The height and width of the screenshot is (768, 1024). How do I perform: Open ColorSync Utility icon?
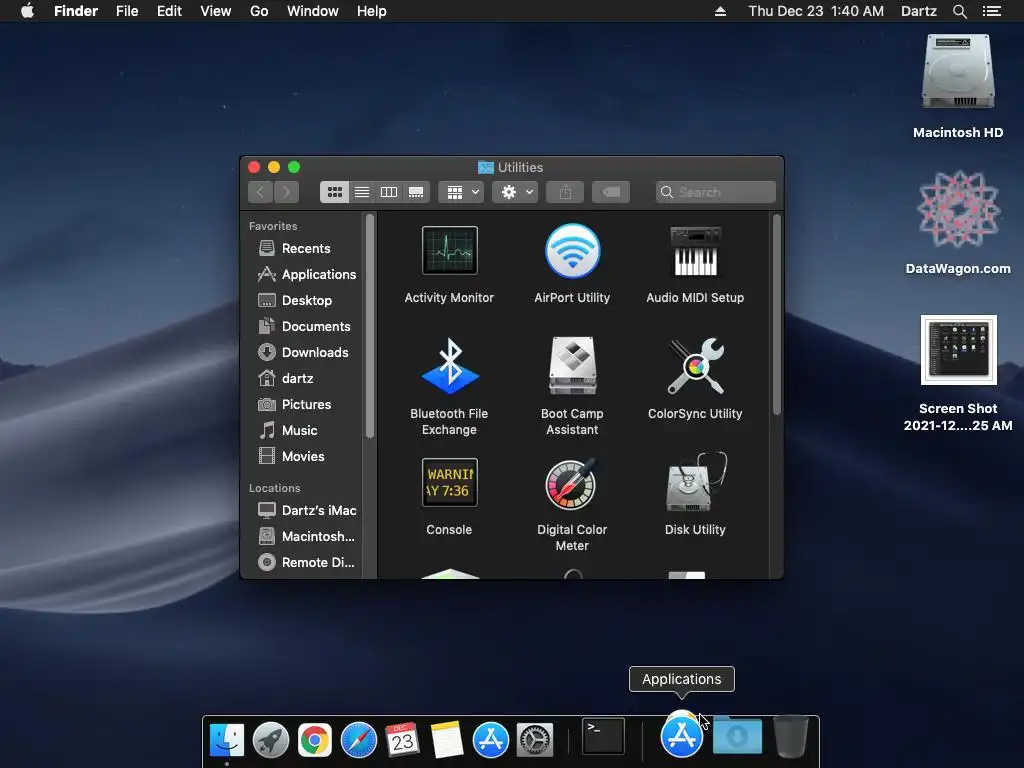pos(695,366)
